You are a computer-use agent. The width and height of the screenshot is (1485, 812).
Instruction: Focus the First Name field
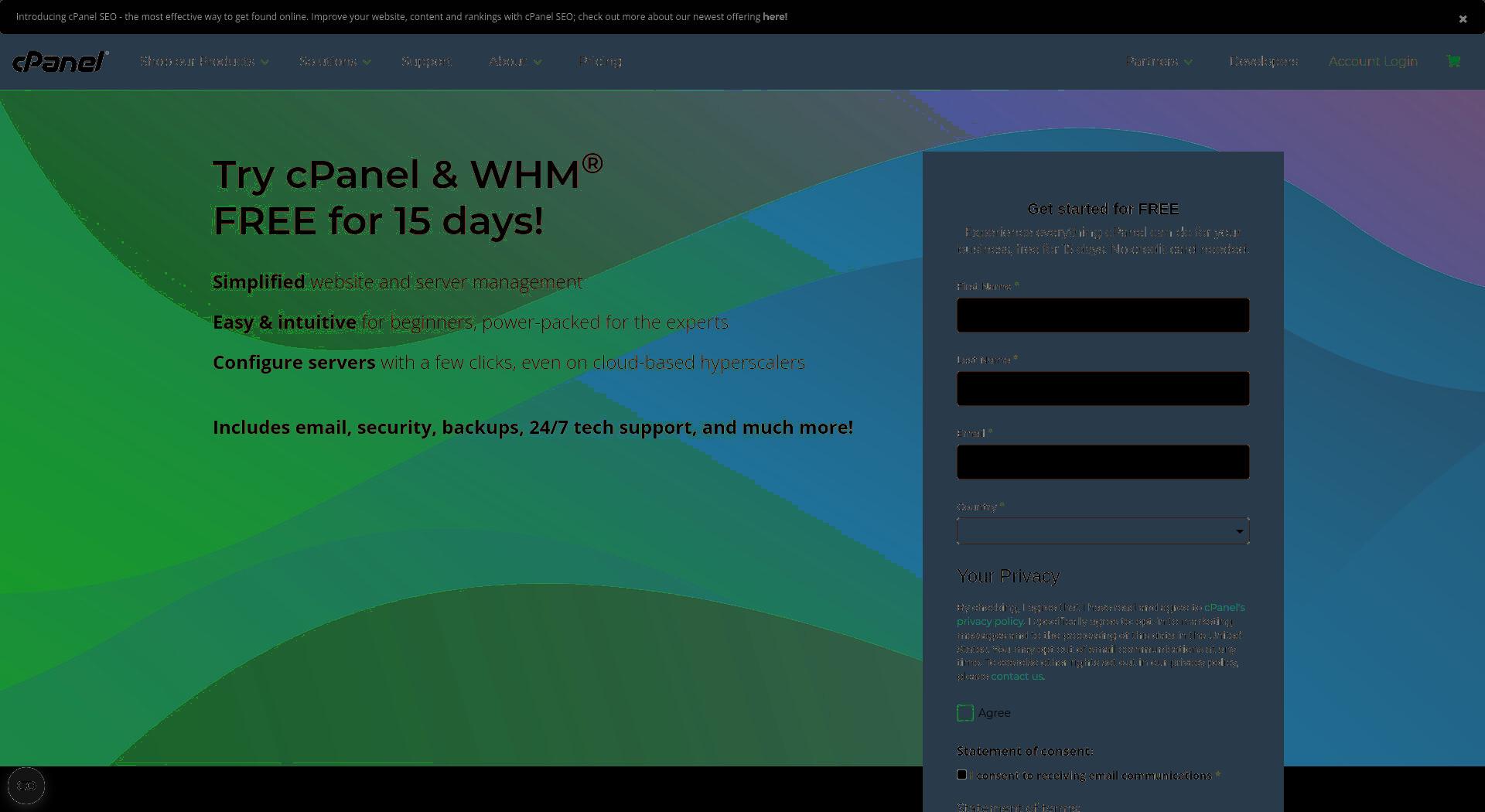(1103, 315)
